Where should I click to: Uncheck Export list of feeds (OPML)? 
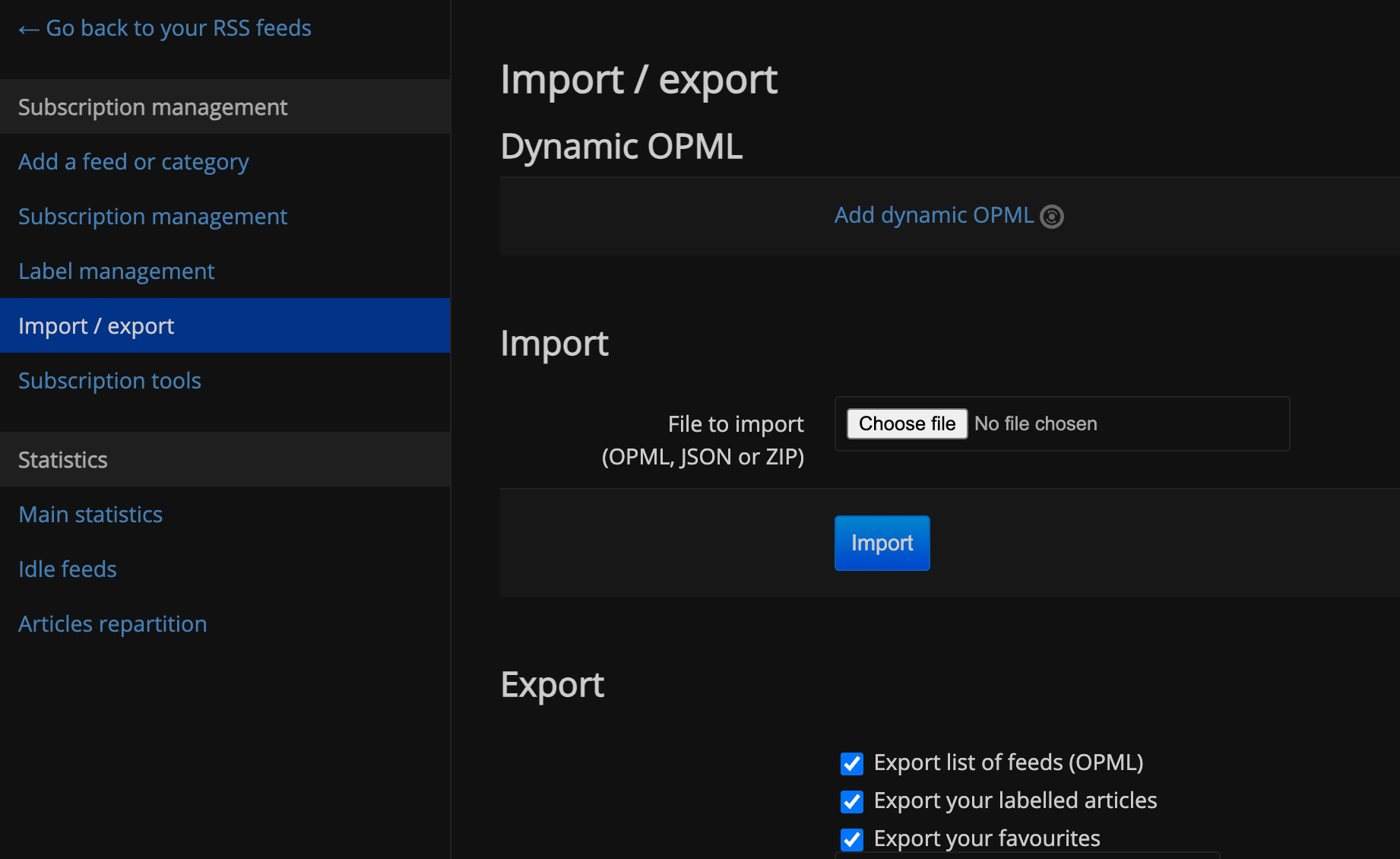[x=852, y=763]
